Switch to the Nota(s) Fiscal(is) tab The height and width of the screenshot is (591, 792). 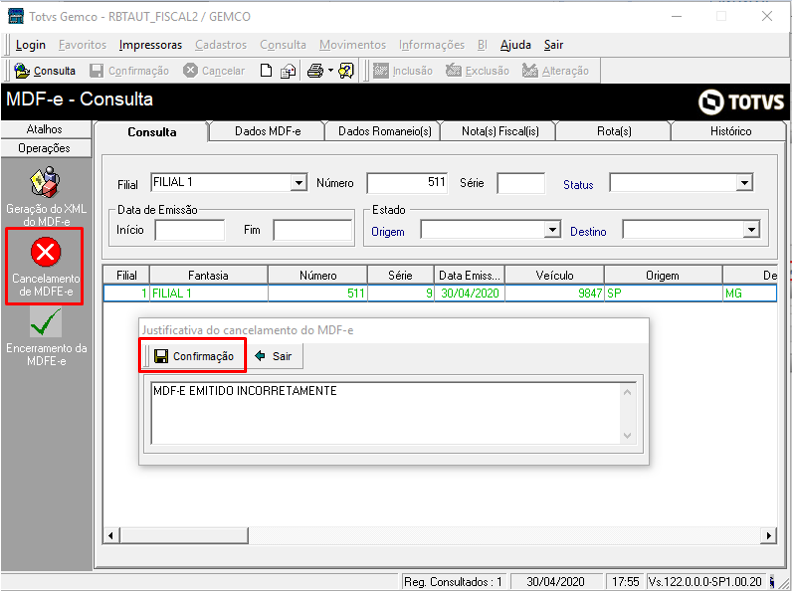[x=500, y=131]
